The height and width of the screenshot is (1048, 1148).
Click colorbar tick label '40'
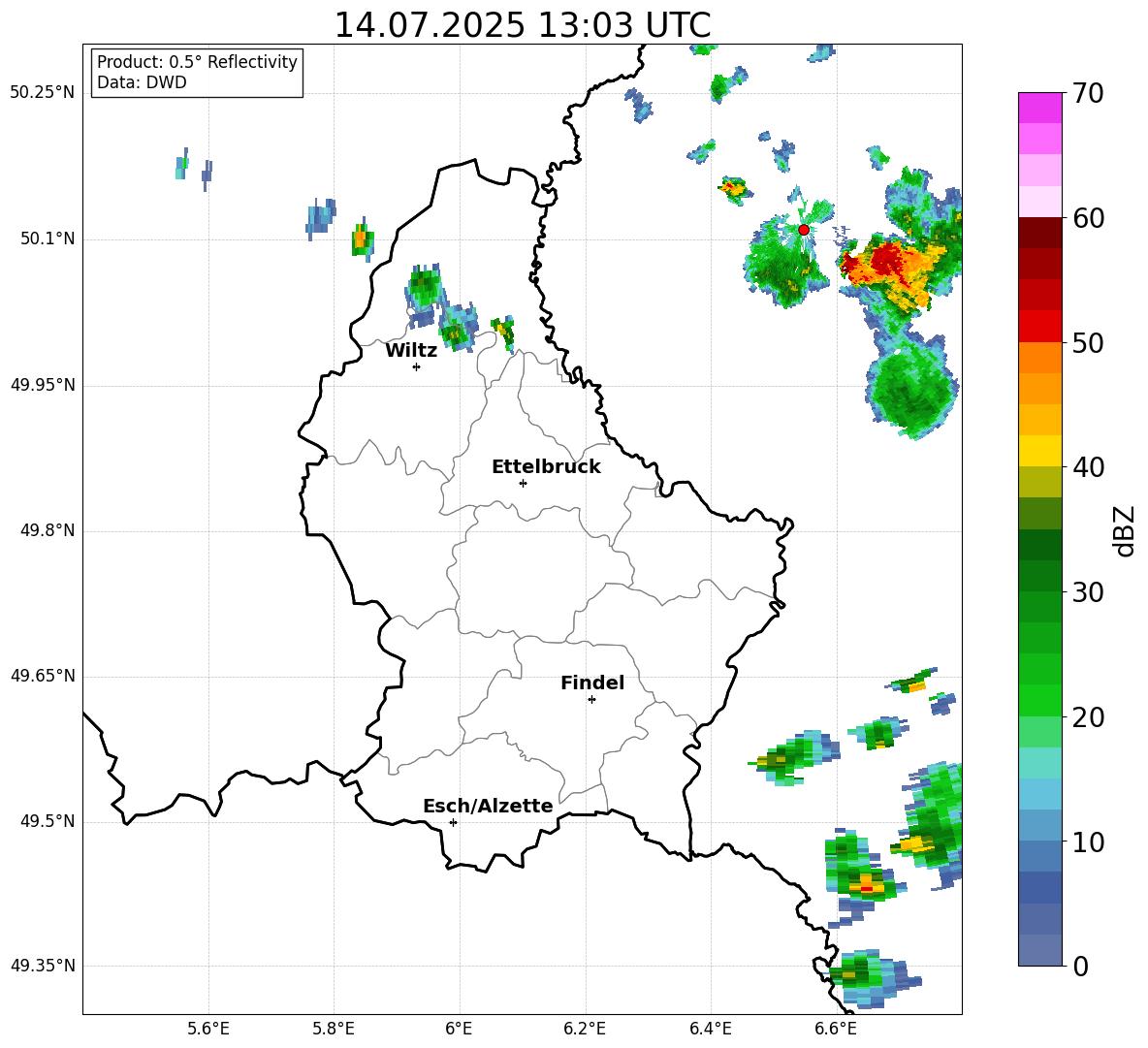1087,467
